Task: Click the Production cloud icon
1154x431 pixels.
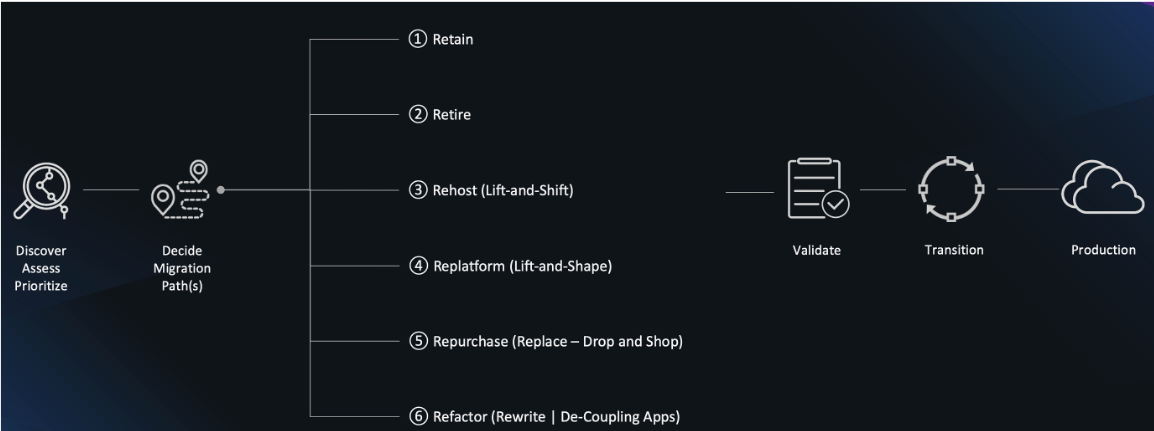Action: [1102, 189]
